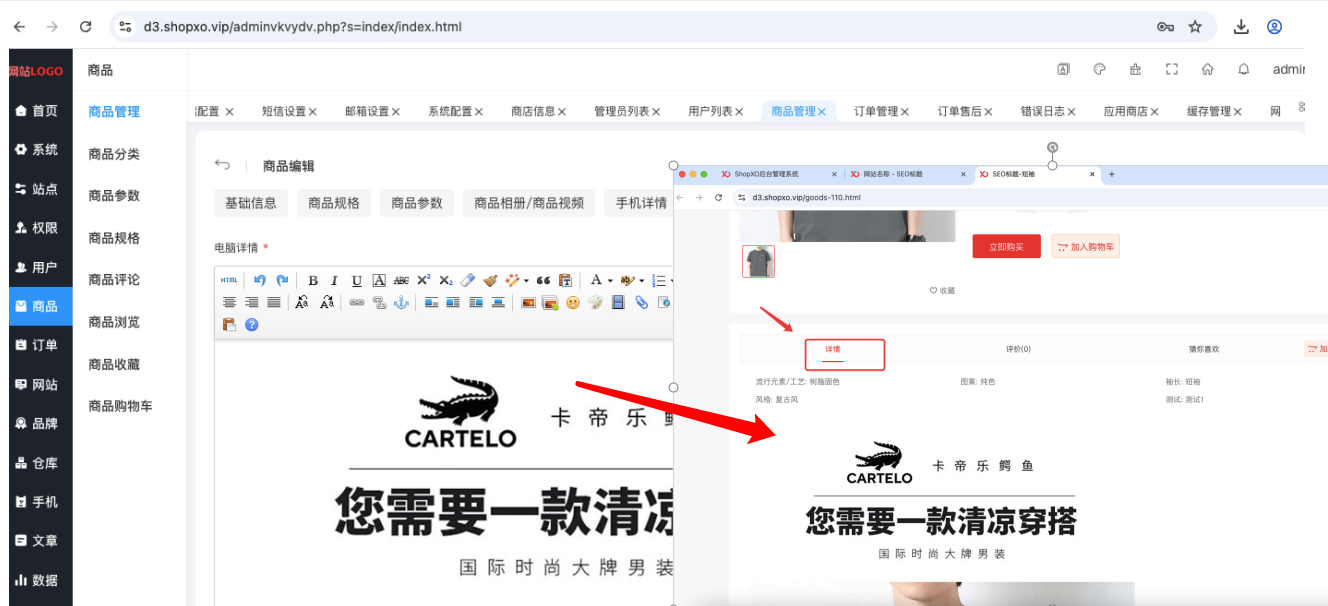Toggle fullscreen mode in admin header
This screenshot has height=606, width=1328.
coord(1171,70)
